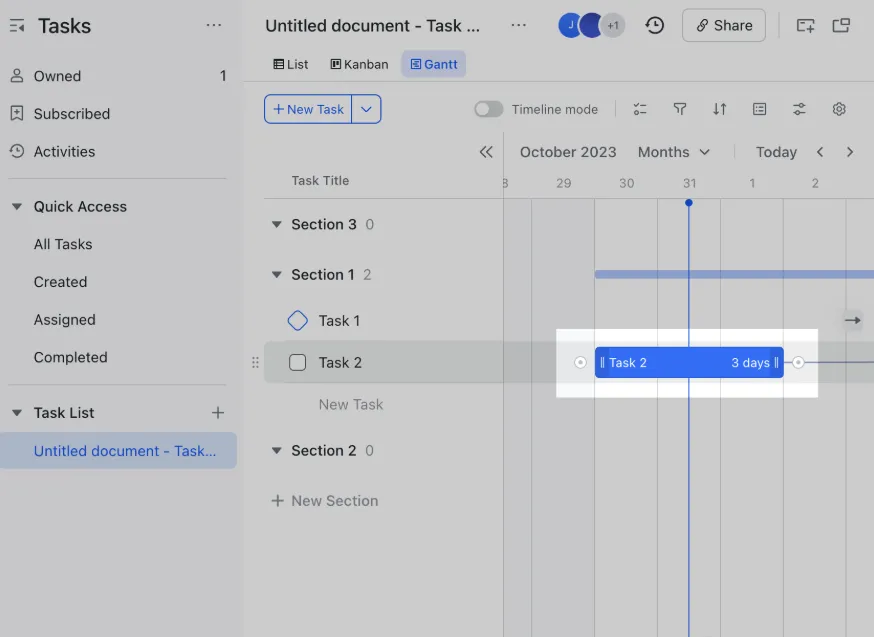
Task: Collapse Section 2
Action: pos(276,451)
